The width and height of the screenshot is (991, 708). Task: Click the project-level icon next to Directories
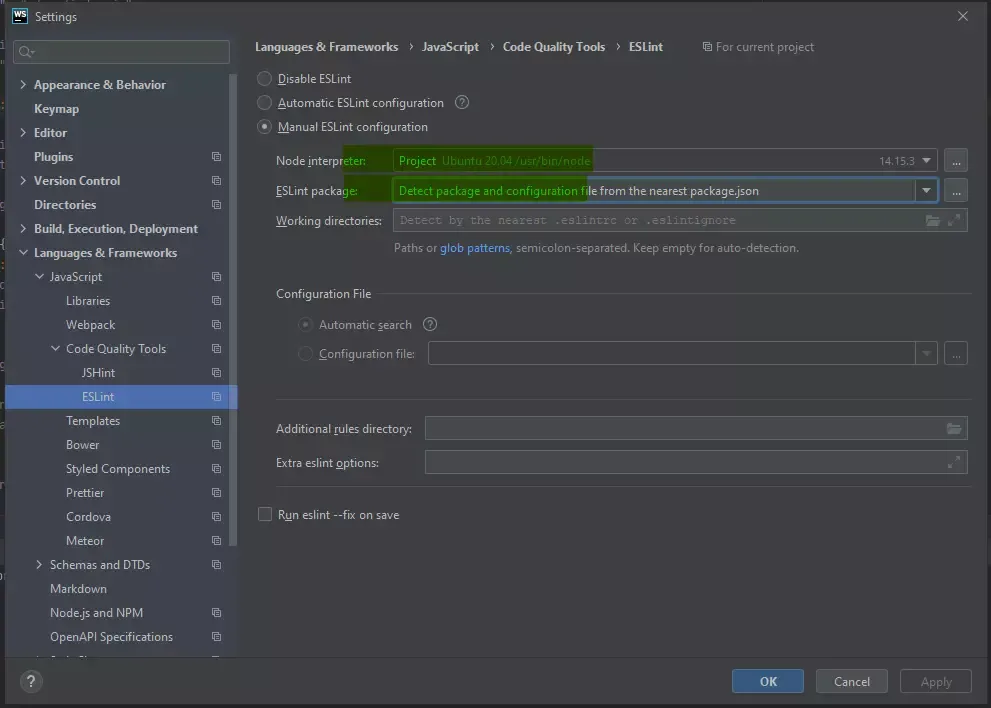click(216, 205)
